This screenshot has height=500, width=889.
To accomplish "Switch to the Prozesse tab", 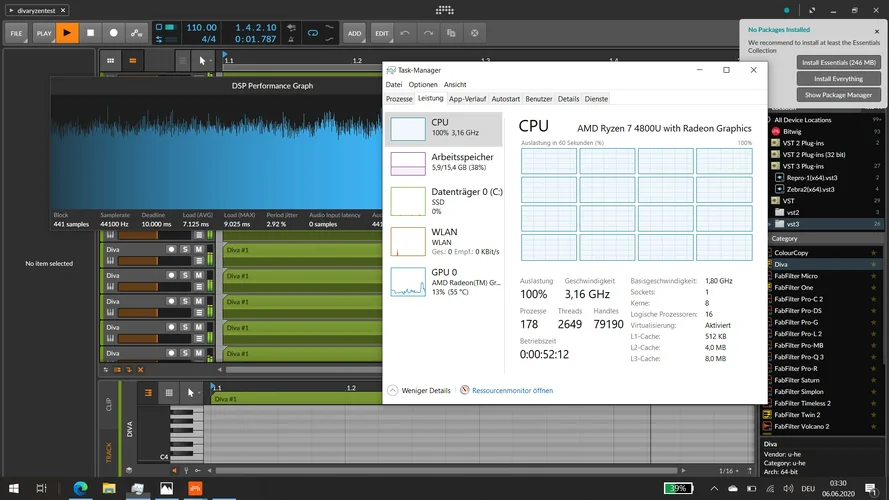I will (x=399, y=99).
